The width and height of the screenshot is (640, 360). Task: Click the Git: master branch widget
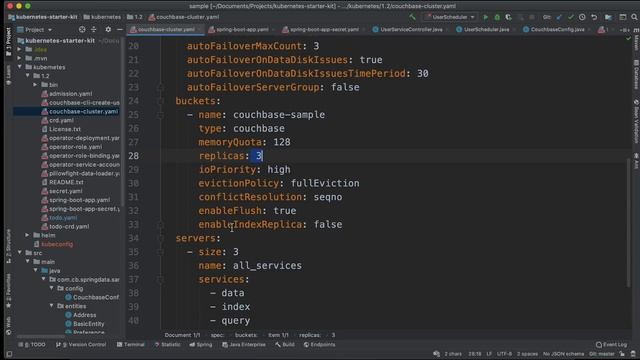click(602, 354)
